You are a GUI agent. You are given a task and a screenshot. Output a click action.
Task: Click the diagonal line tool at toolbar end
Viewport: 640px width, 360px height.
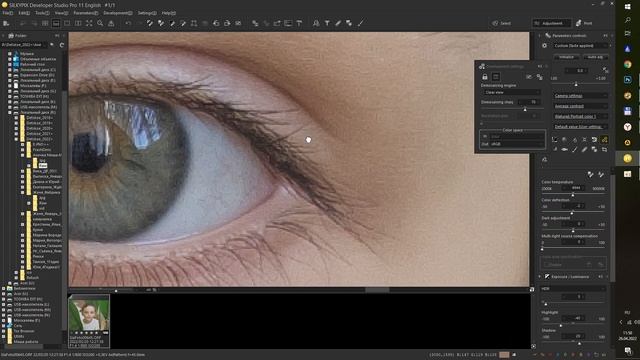[360, 23]
